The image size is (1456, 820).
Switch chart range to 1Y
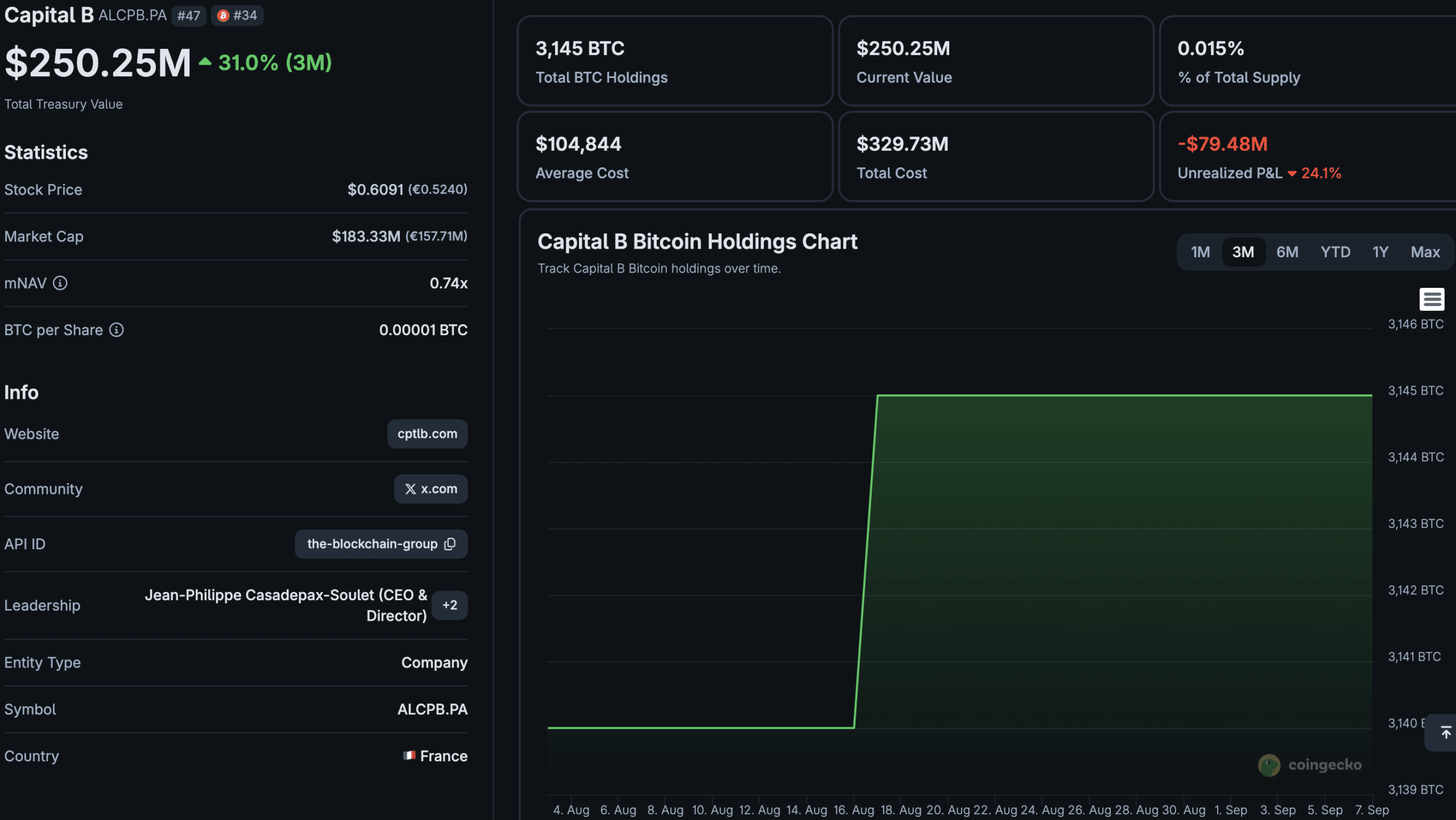coord(1380,252)
